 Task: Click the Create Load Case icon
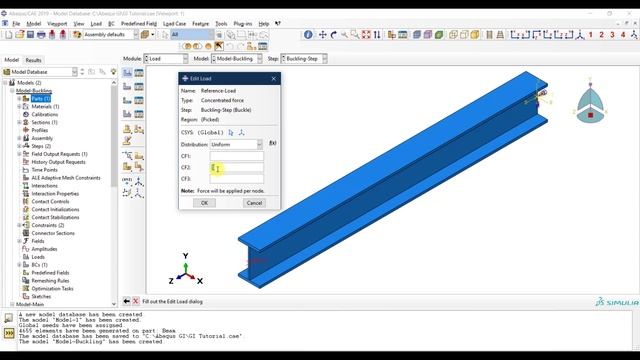tap(127, 113)
